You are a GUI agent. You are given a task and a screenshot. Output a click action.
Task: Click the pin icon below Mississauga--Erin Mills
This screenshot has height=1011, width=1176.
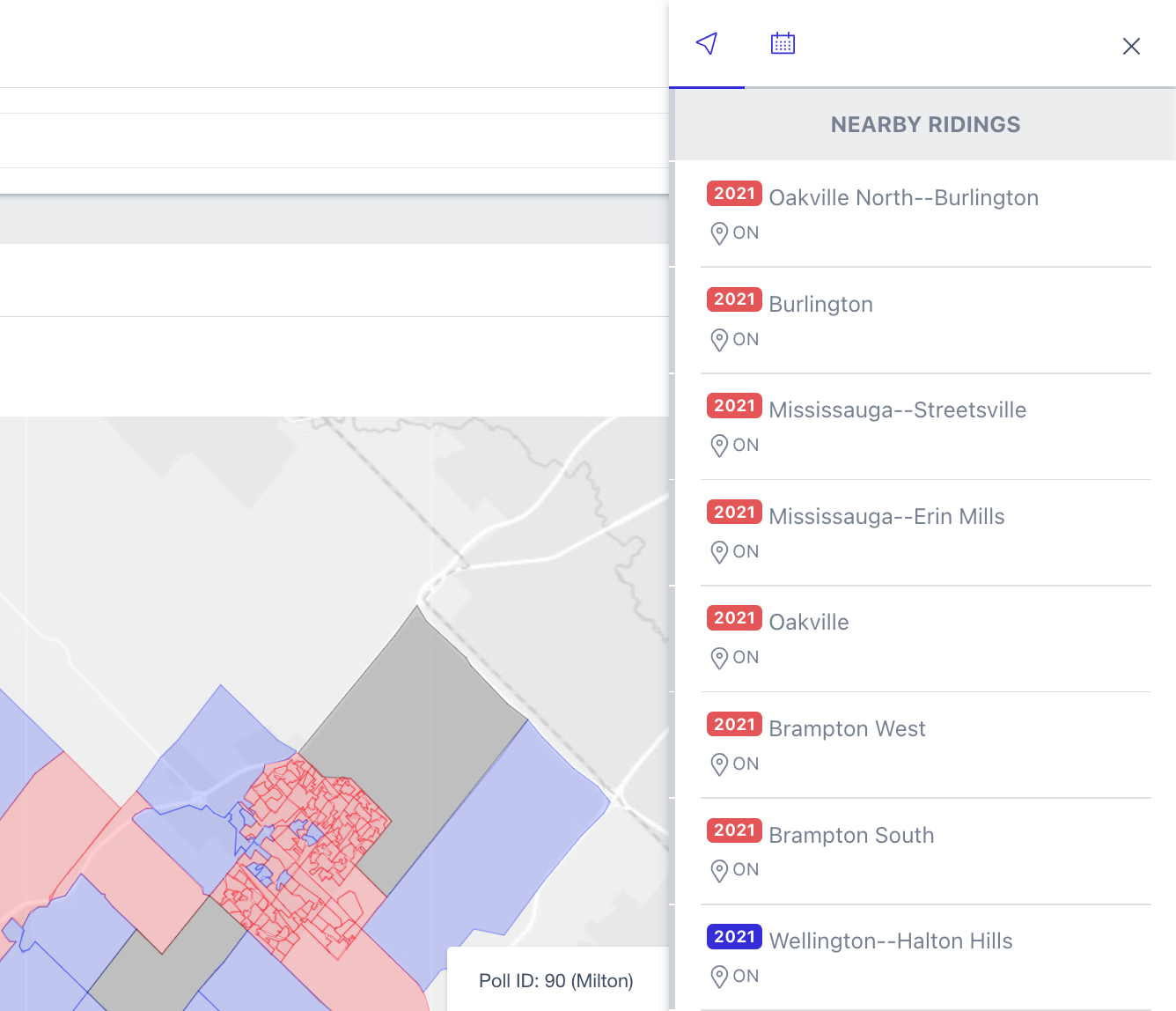coord(719,552)
